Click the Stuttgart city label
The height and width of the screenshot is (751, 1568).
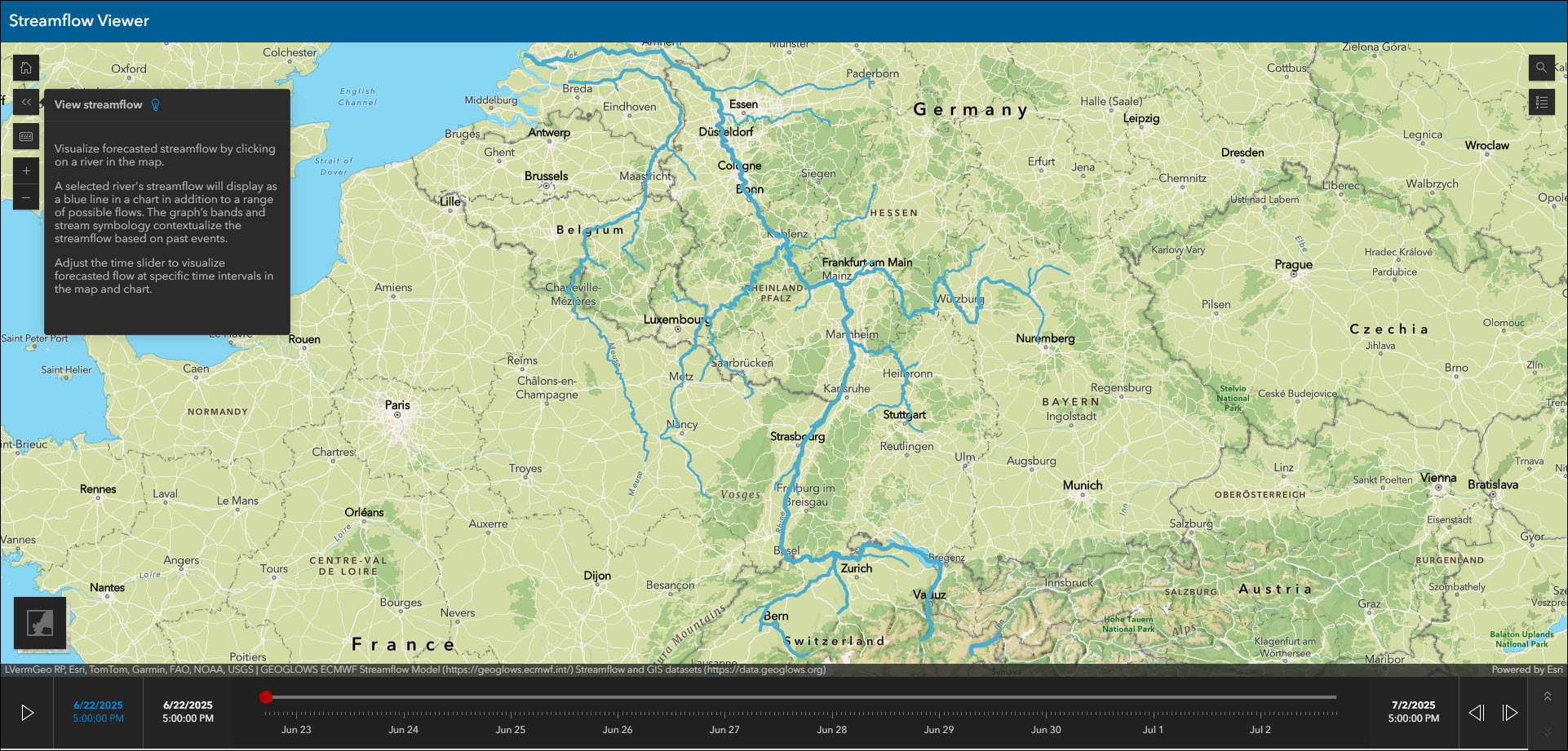(905, 414)
